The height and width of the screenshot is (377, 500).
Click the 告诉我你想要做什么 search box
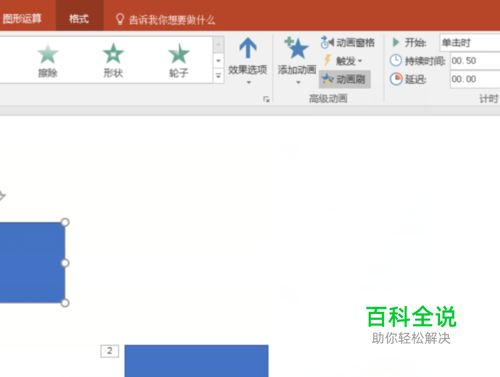point(172,20)
